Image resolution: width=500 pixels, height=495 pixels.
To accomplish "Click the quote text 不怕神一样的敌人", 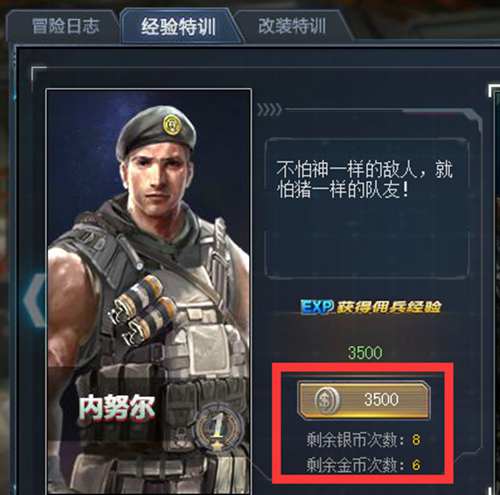I will pos(347,169).
